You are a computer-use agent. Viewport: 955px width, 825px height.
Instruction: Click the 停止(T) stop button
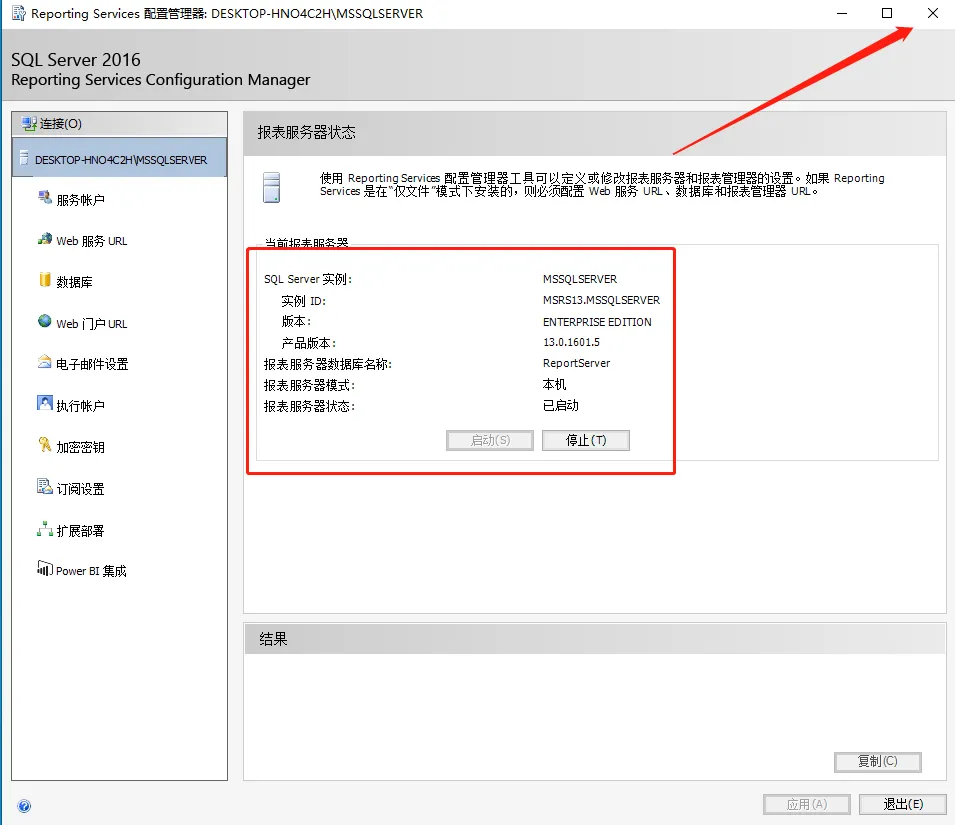click(585, 440)
